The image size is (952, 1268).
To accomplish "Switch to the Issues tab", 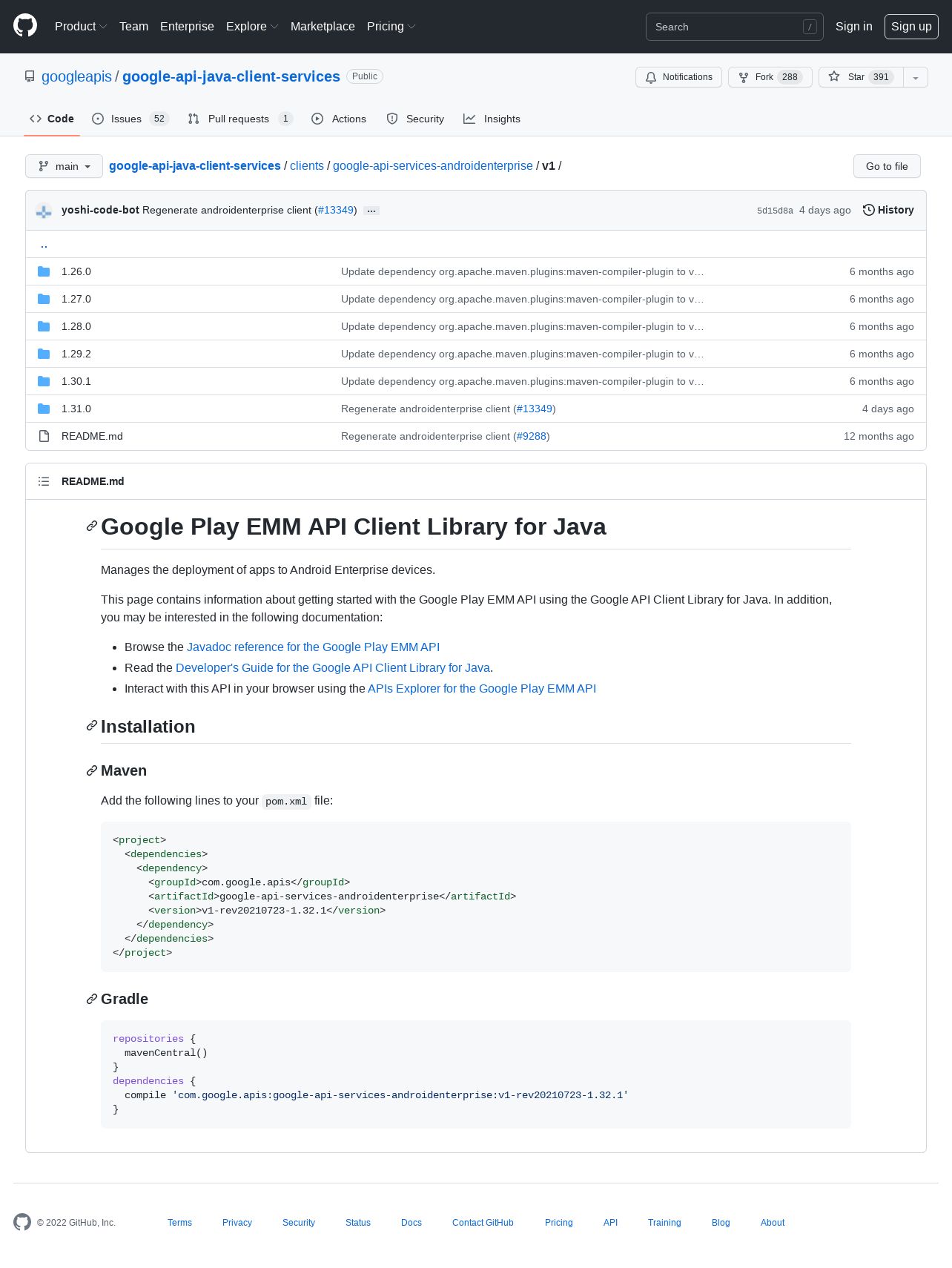I will point(130,119).
